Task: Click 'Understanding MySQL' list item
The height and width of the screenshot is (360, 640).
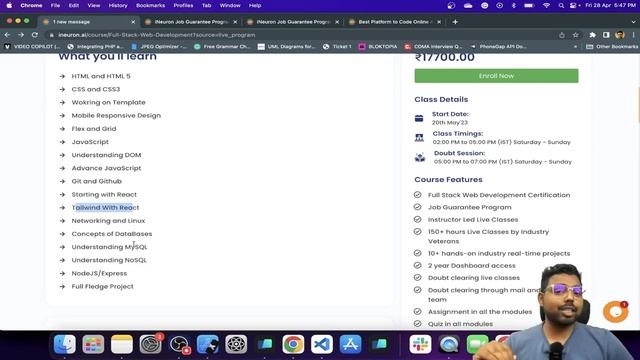Action: 109,247
